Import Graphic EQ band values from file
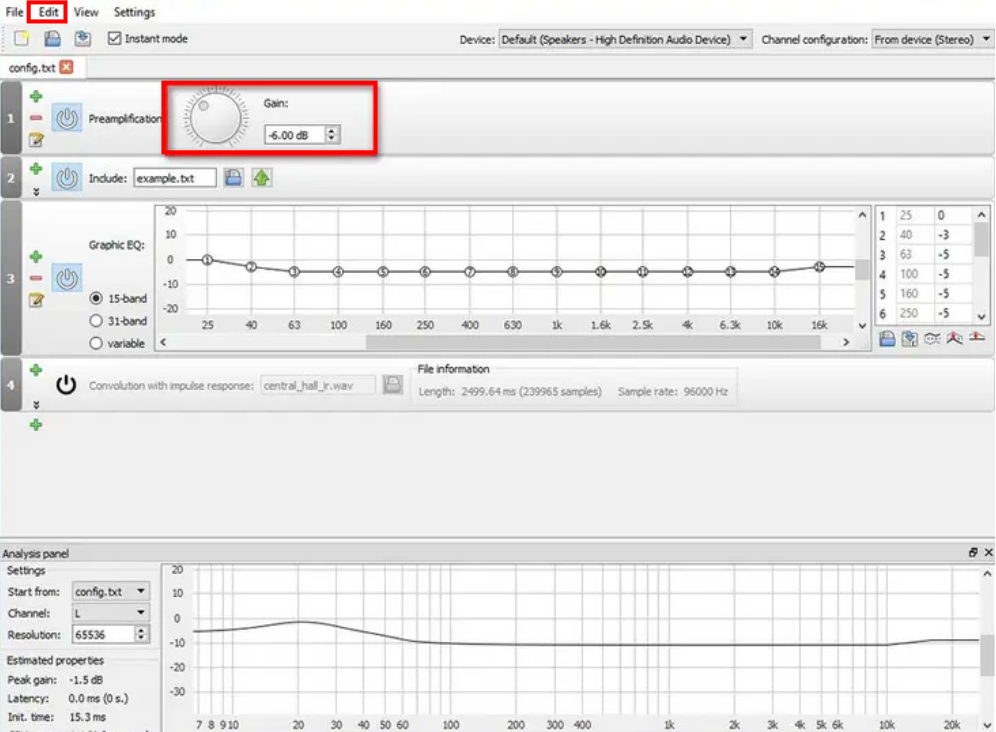Screen dimensions: 996x732 tap(887, 339)
